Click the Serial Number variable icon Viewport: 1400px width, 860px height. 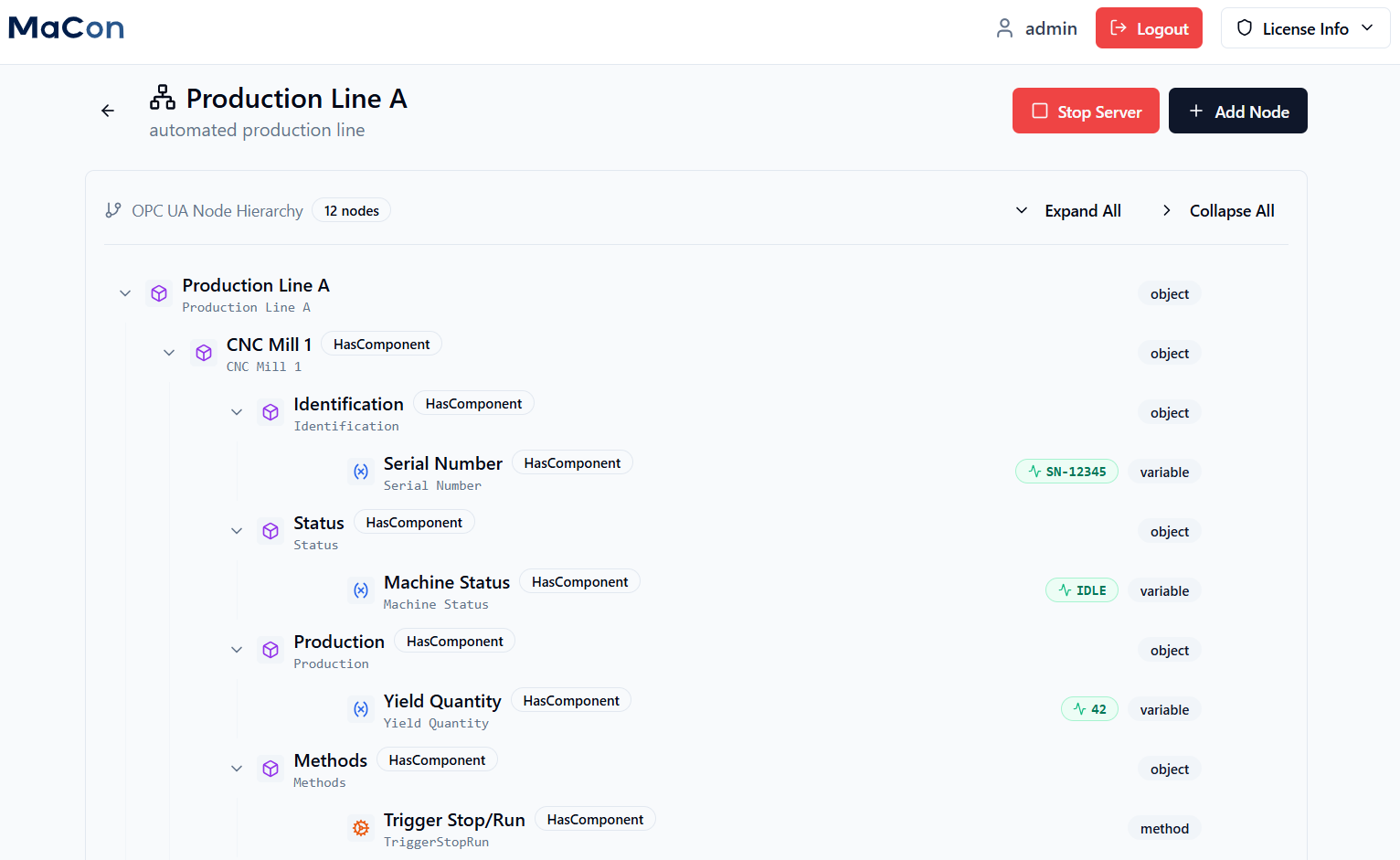(x=361, y=472)
